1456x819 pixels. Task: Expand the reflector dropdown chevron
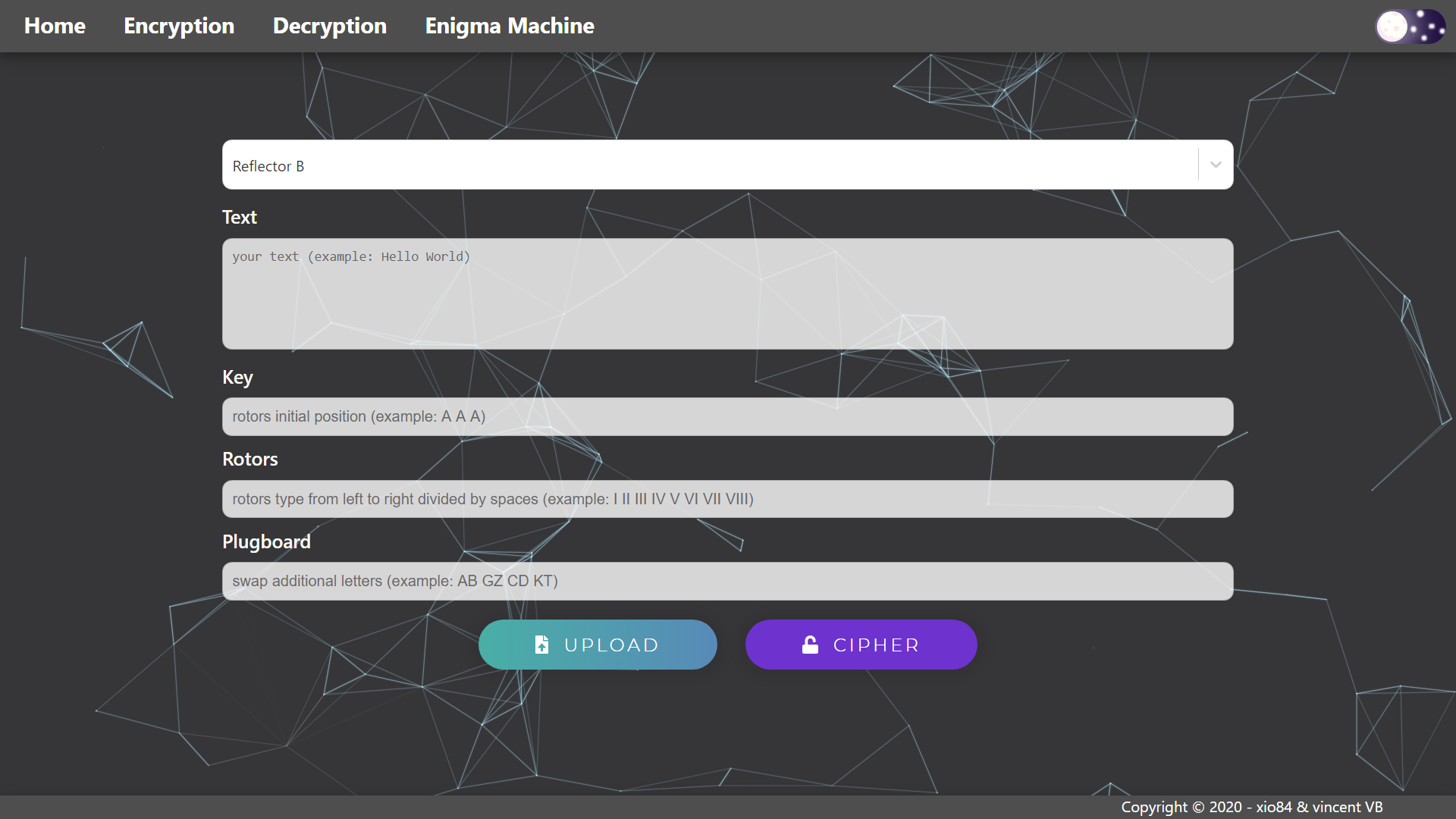click(1216, 165)
